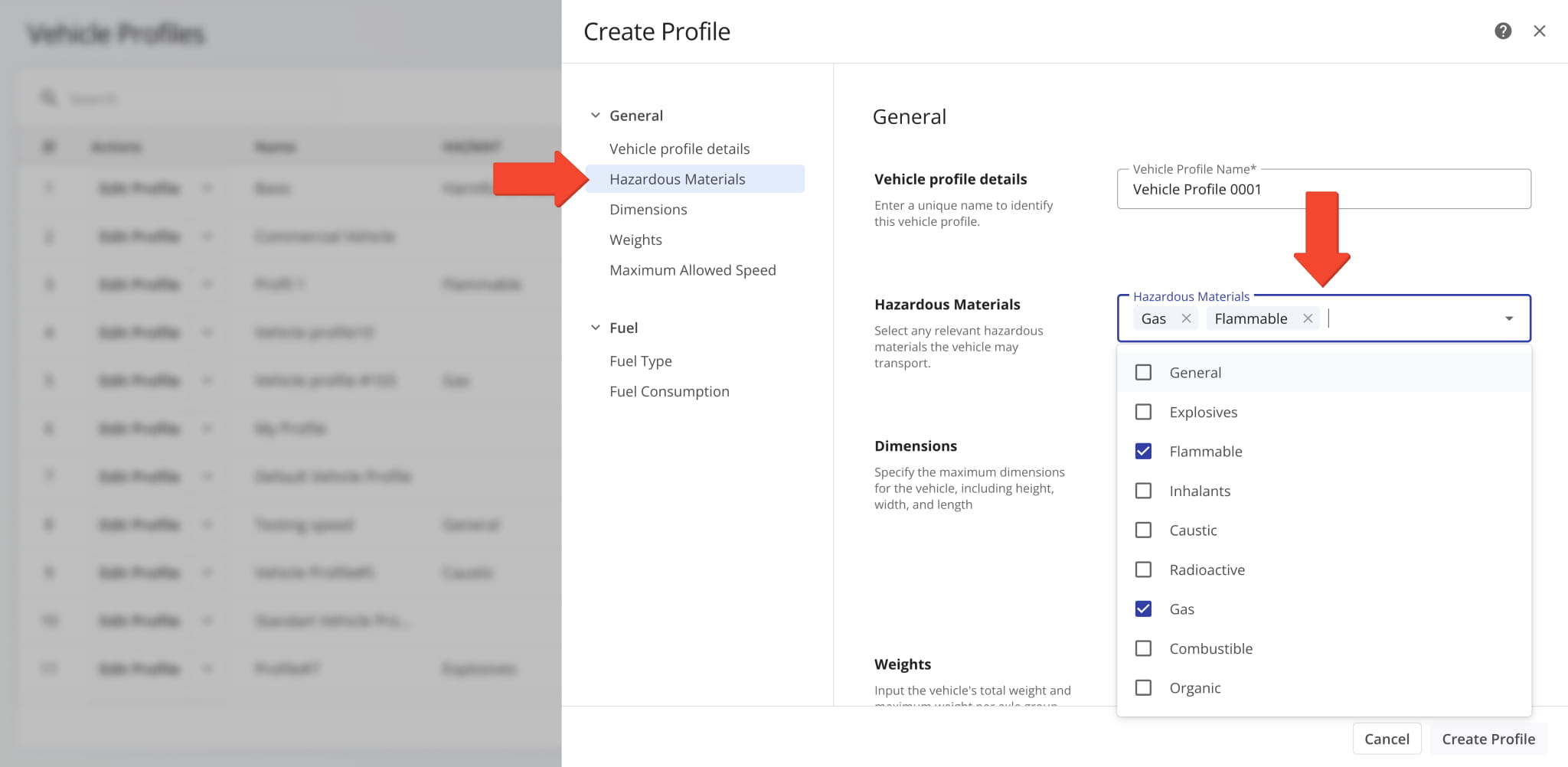Screen dimensions: 1568x767
Task: Go to Vehicle profile details section
Action: pos(679,149)
